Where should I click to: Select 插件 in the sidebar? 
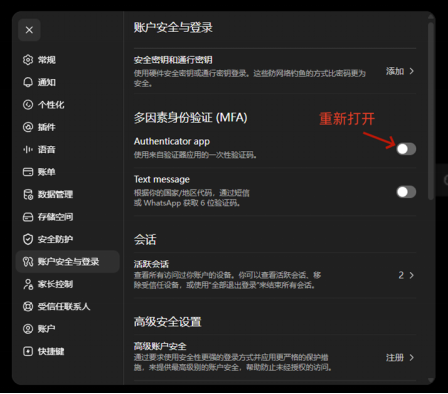pyautogui.click(x=68, y=127)
